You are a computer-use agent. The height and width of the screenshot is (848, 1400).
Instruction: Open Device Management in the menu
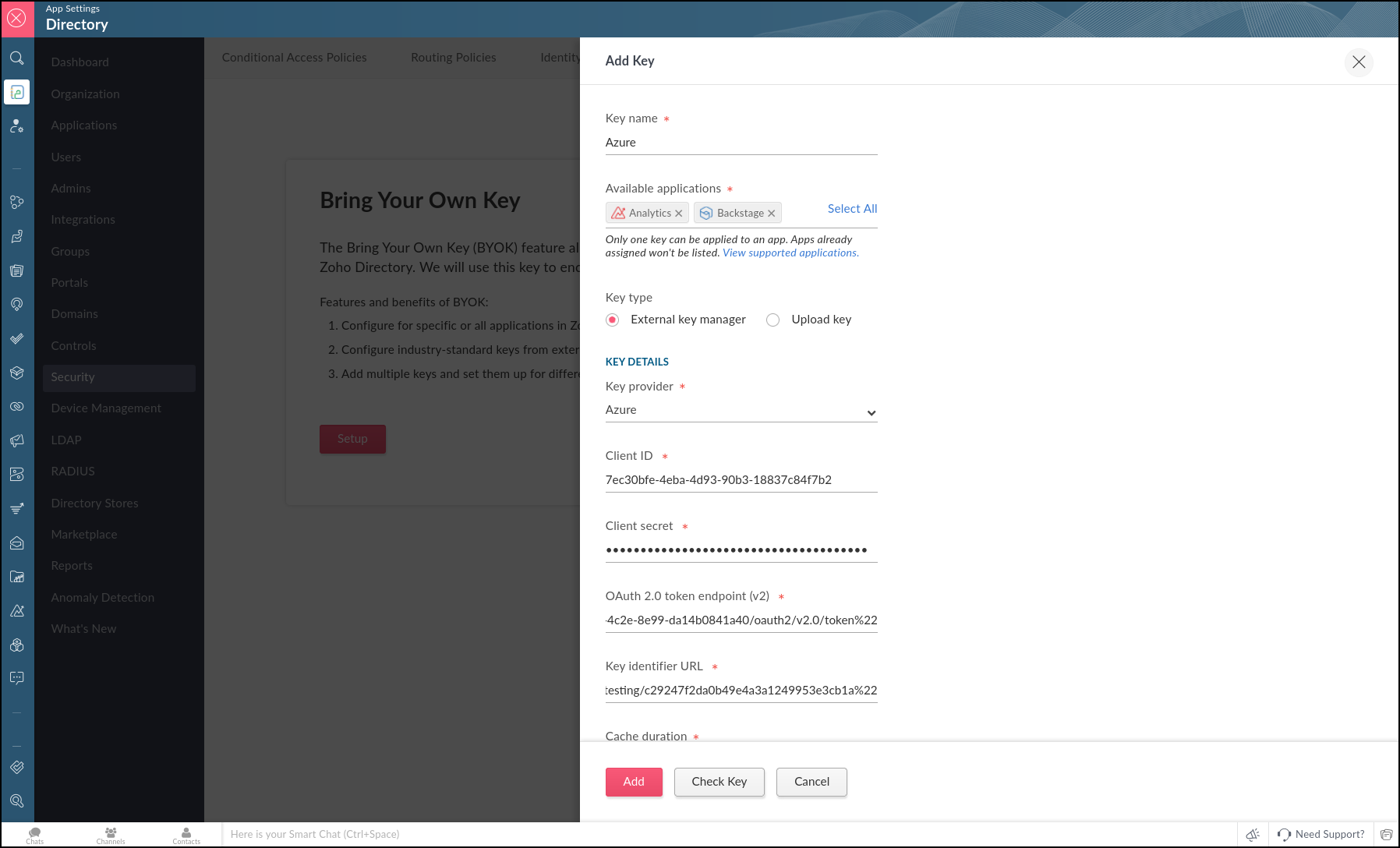[x=106, y=408]
